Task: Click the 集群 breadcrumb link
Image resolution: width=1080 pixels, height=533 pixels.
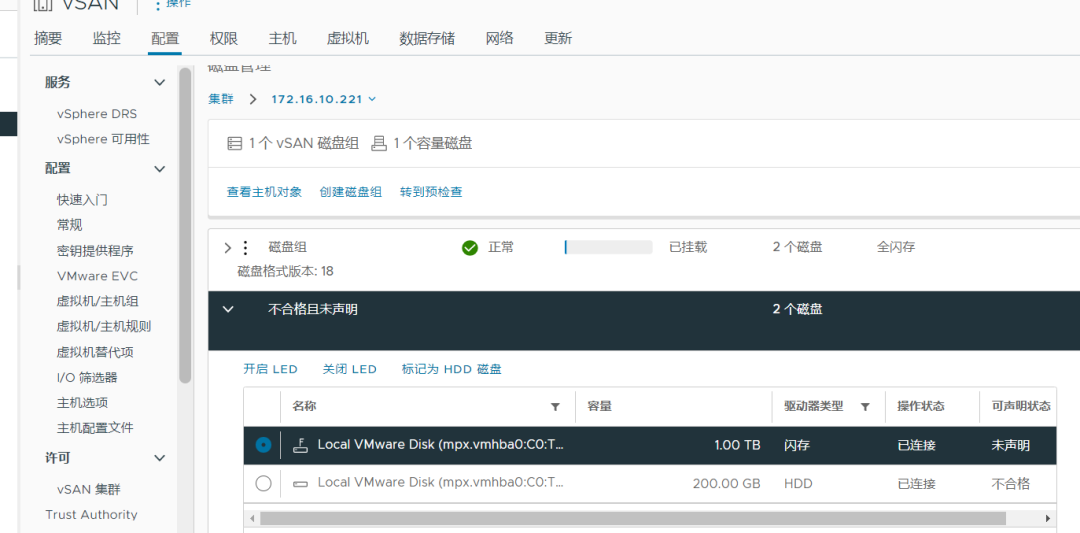Action: [x=220, y=99]
